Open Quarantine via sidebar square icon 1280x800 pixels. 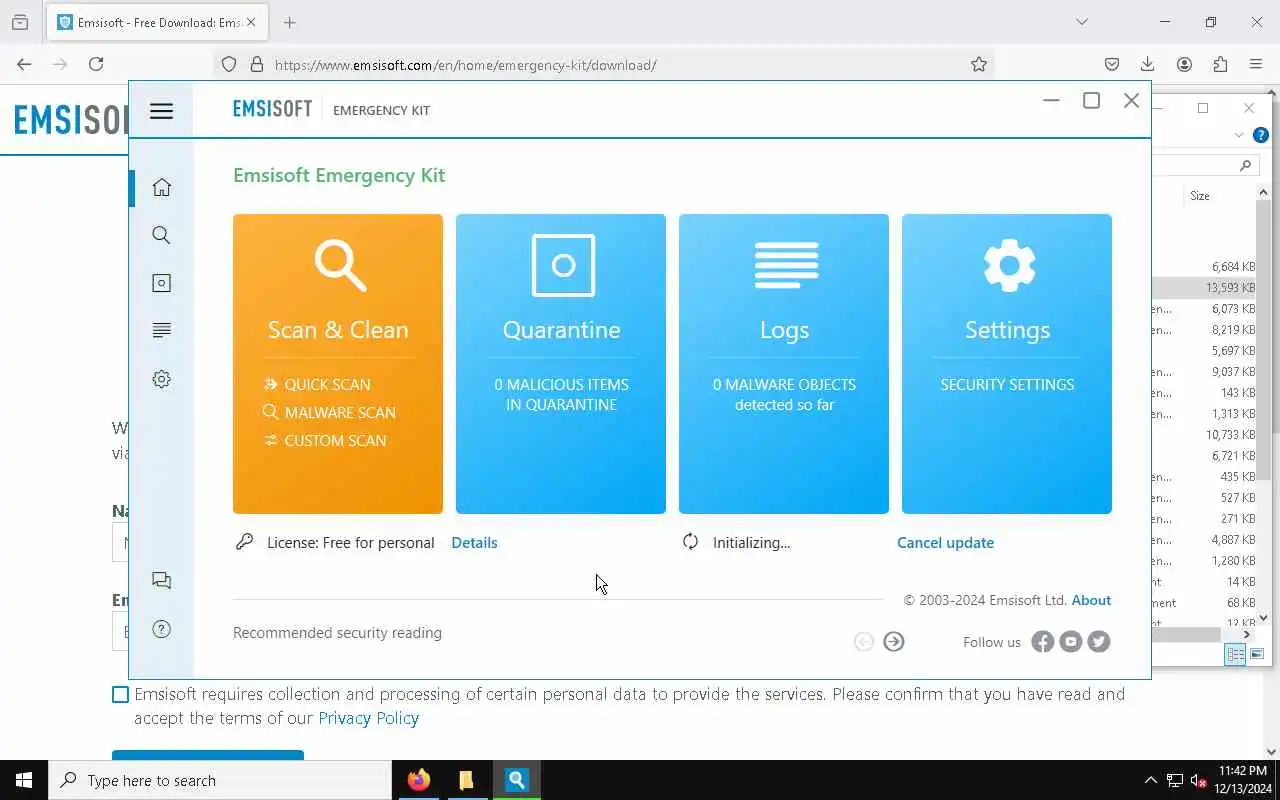pyautogui.click(x=161, y=283)
